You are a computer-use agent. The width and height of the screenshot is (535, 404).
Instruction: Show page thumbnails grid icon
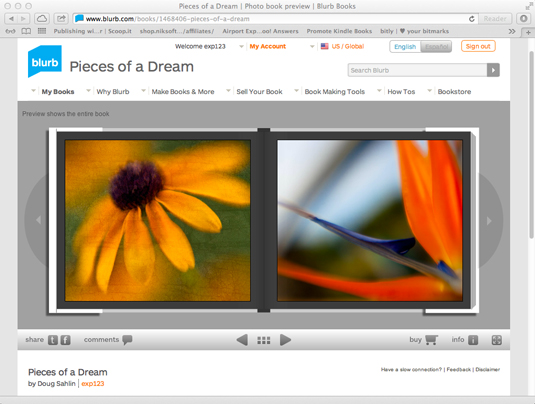[264, 340]
